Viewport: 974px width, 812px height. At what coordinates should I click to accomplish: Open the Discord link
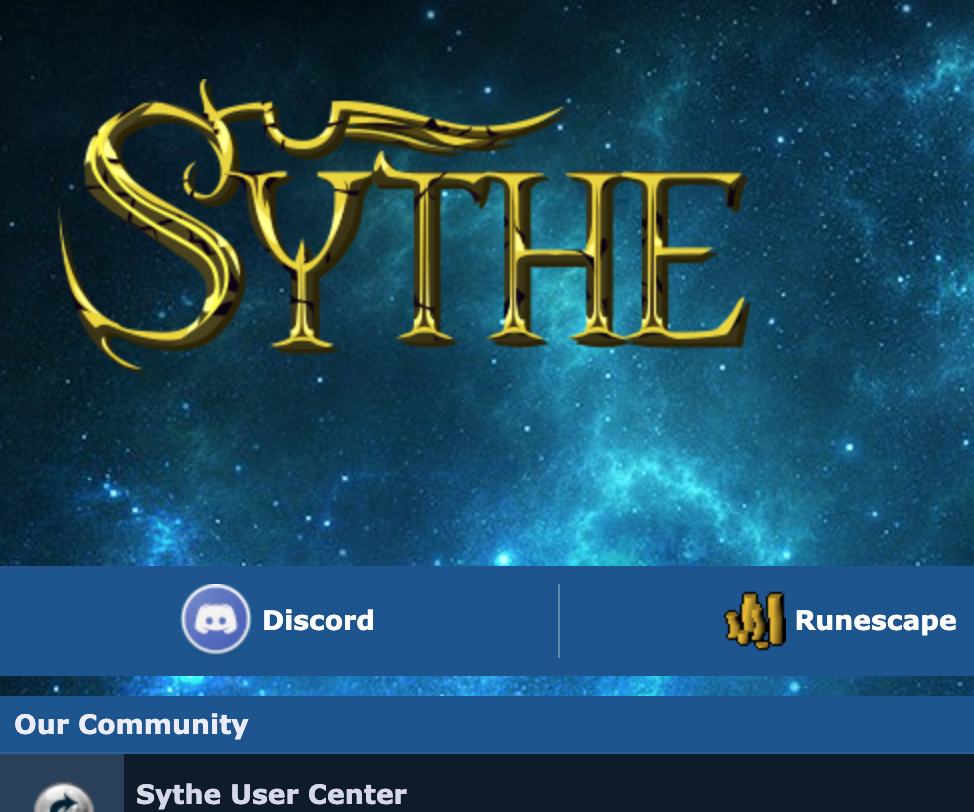coord(318,620)
